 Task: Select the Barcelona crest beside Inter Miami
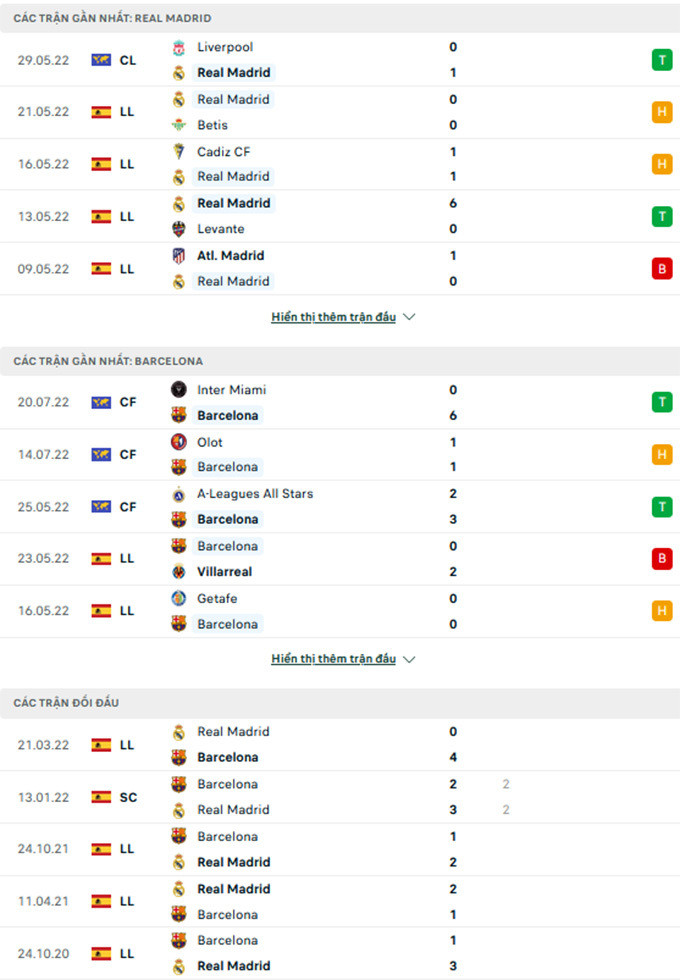click(x=179, y=415)
